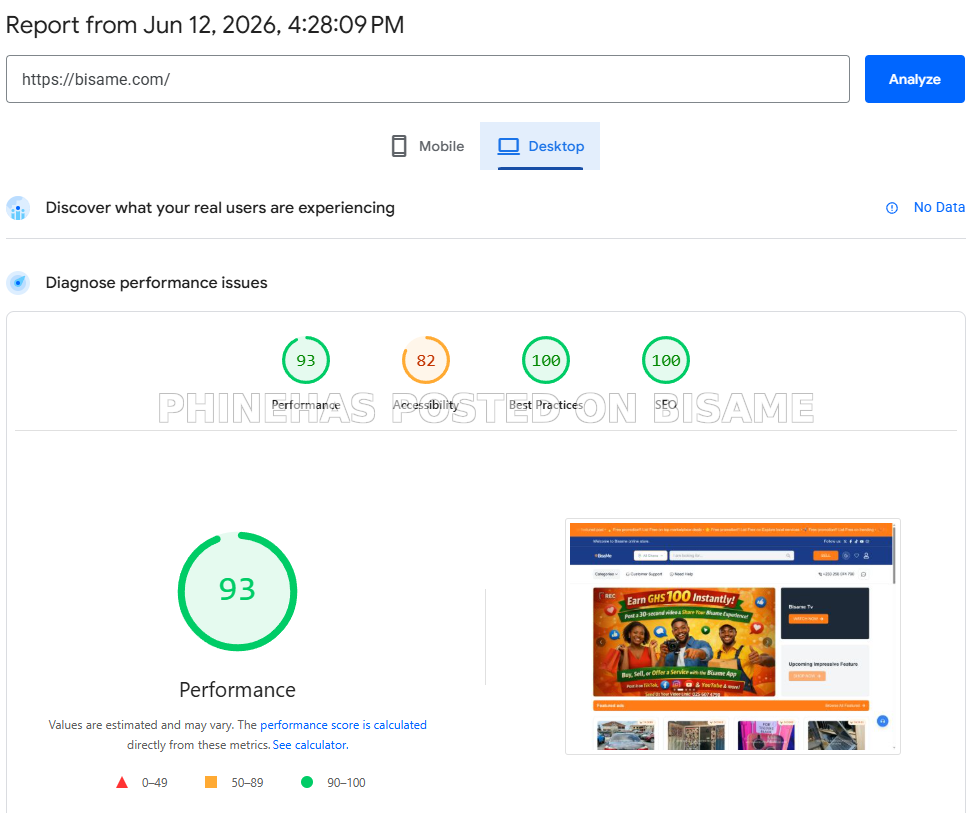Image resolution: width=972 pixels, height=813 pixels.
Task: Focus the URL field containing bisame.com
Action: (x=428, y=79)
